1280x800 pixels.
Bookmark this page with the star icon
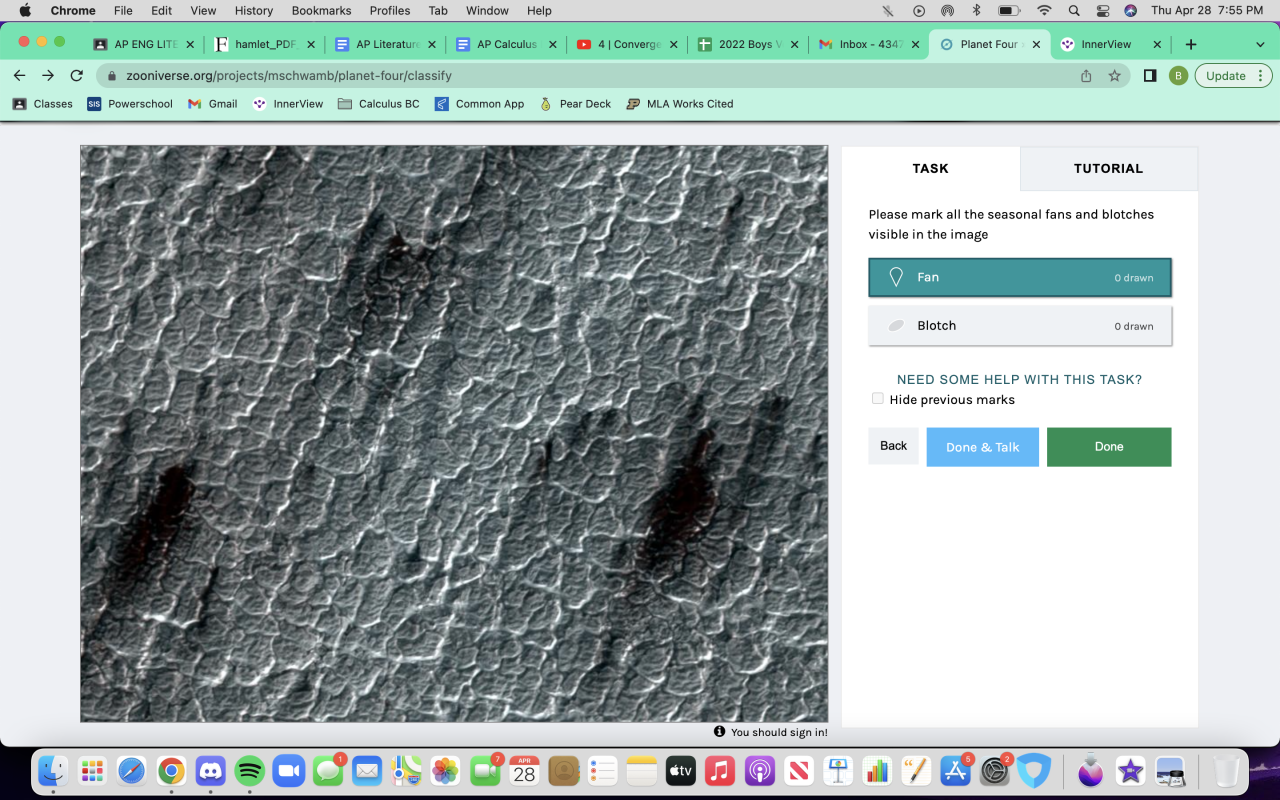(x=1114, y=76)
